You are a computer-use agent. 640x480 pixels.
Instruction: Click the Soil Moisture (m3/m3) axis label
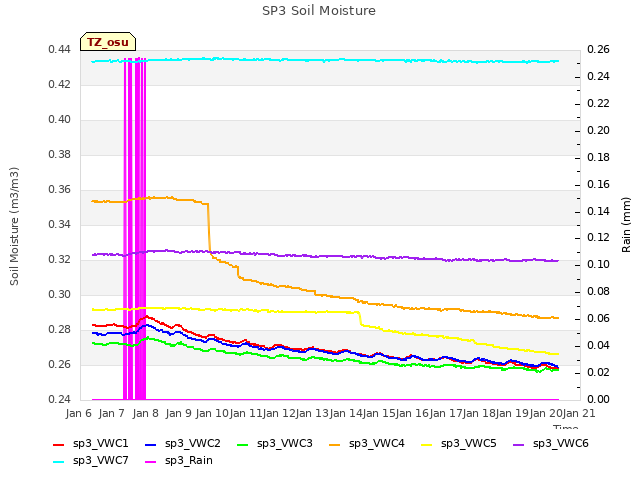(14, 226)
